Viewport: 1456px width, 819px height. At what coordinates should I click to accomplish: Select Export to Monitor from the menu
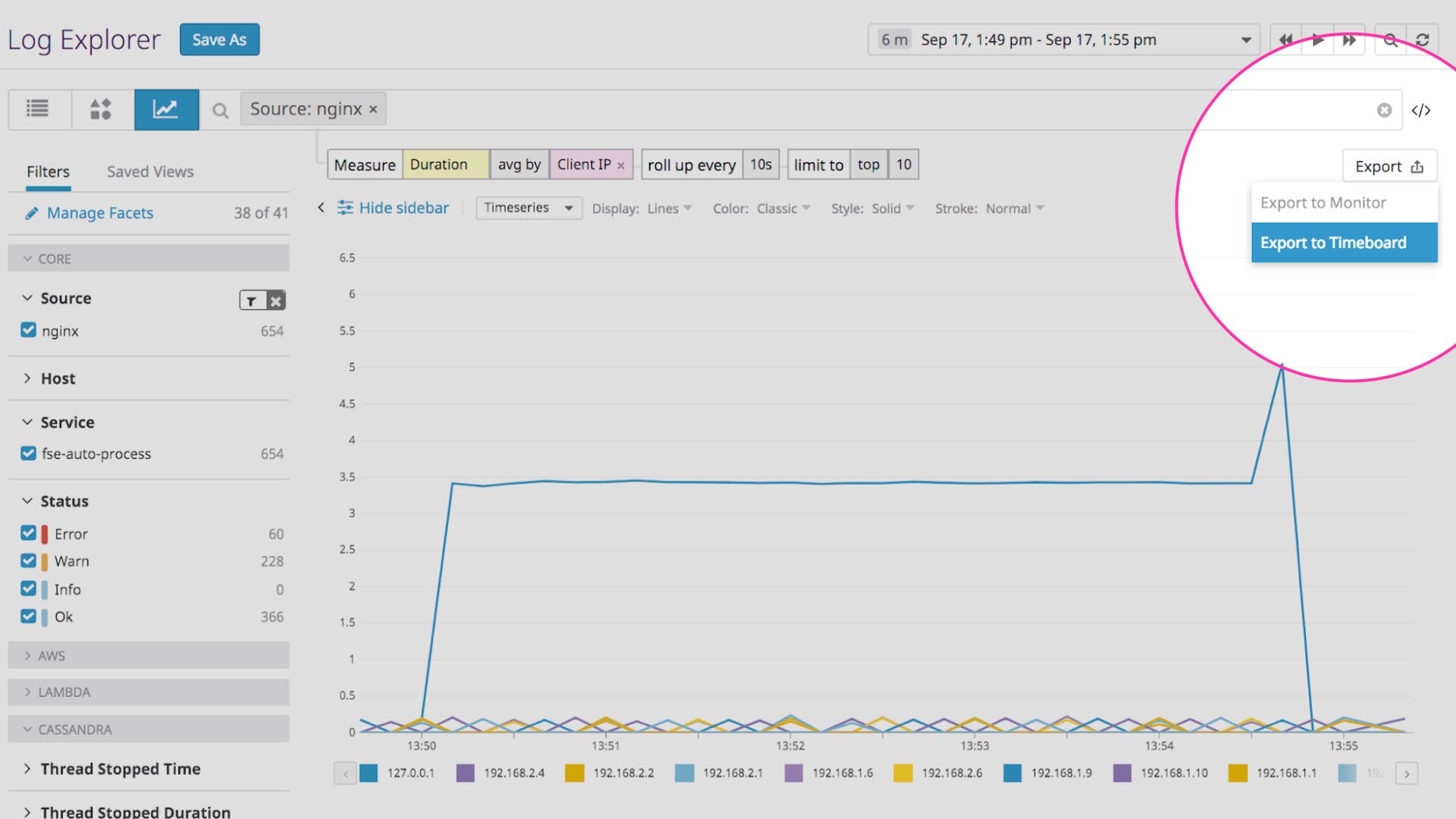pyautogui.click(x=1323, y=202)
